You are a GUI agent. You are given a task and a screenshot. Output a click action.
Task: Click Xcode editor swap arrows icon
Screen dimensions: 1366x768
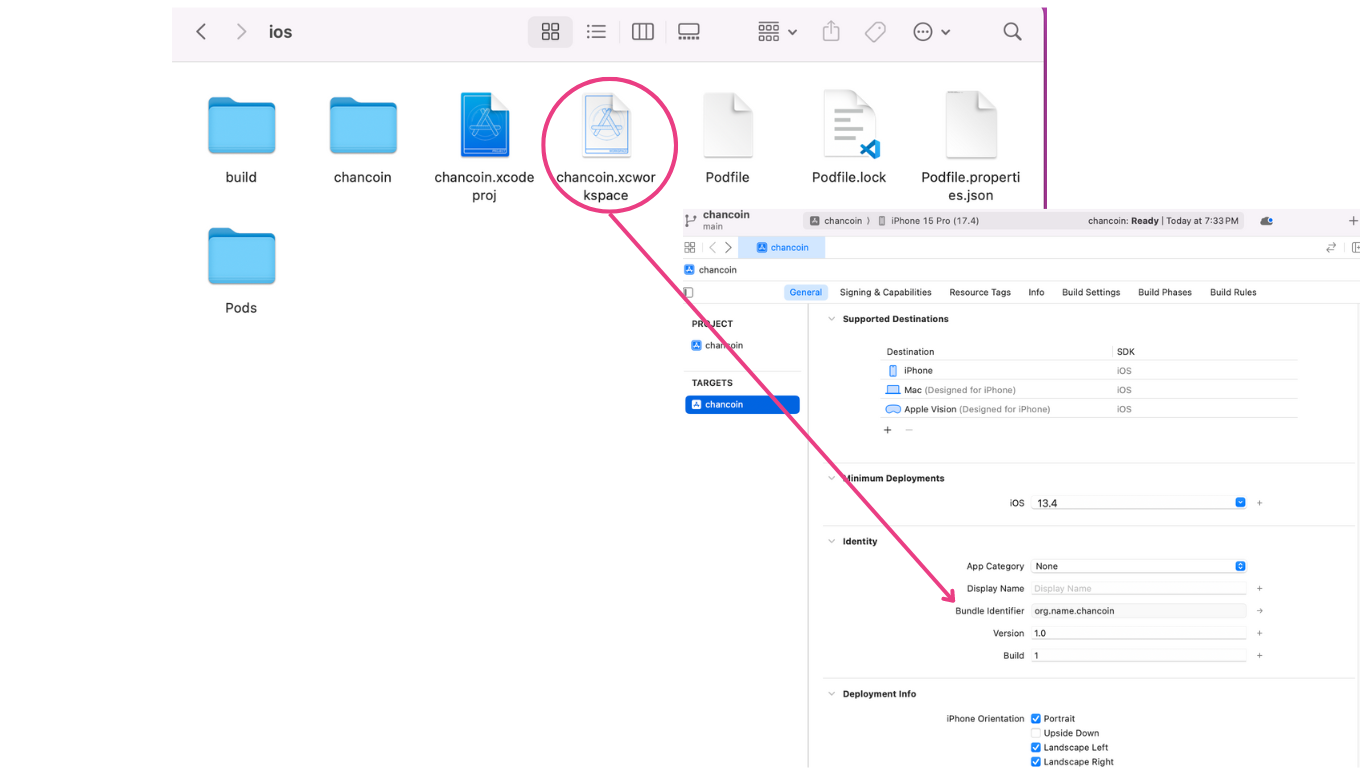click(x=1331, y=247)
